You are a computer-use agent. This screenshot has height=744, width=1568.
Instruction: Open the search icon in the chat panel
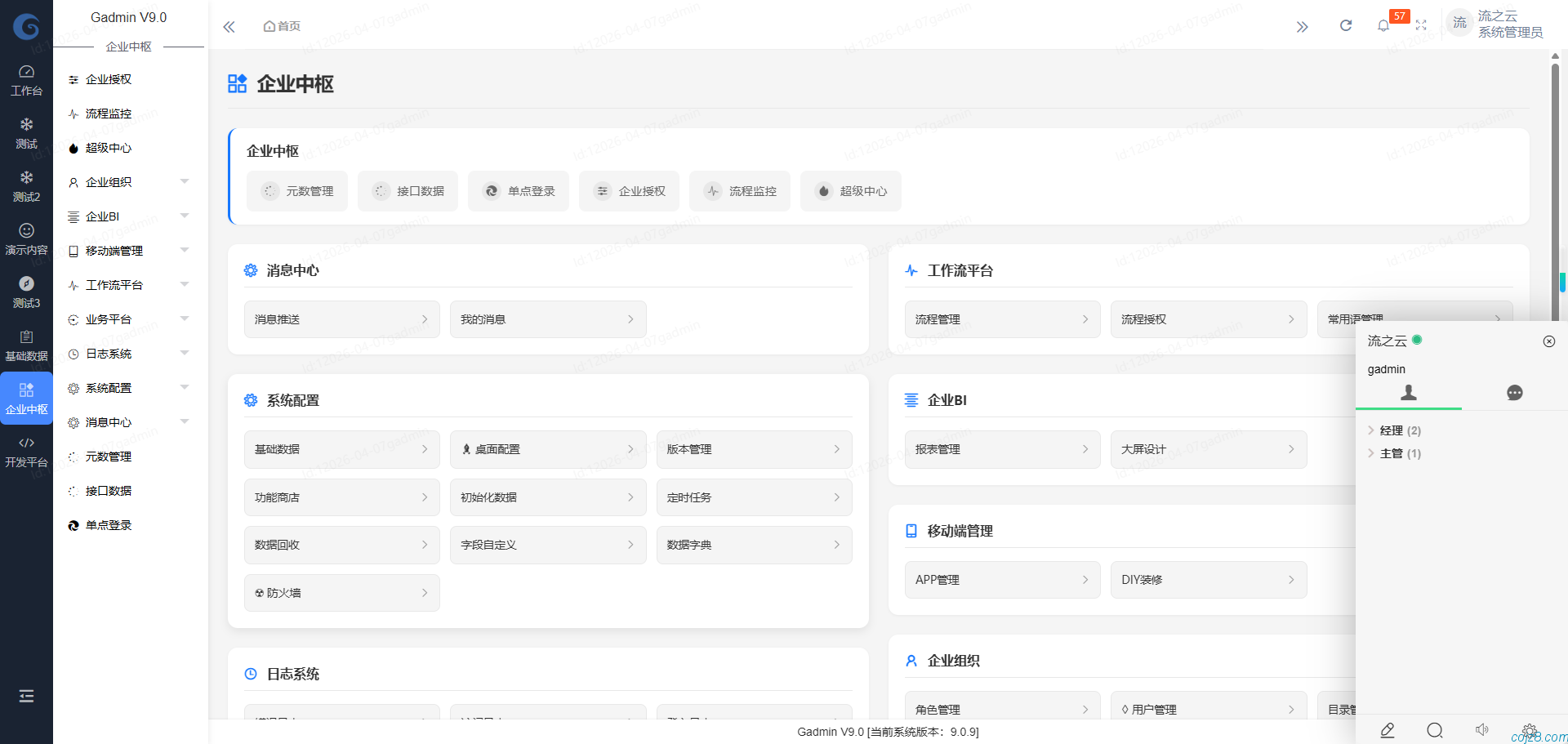tap(1435, 730)
